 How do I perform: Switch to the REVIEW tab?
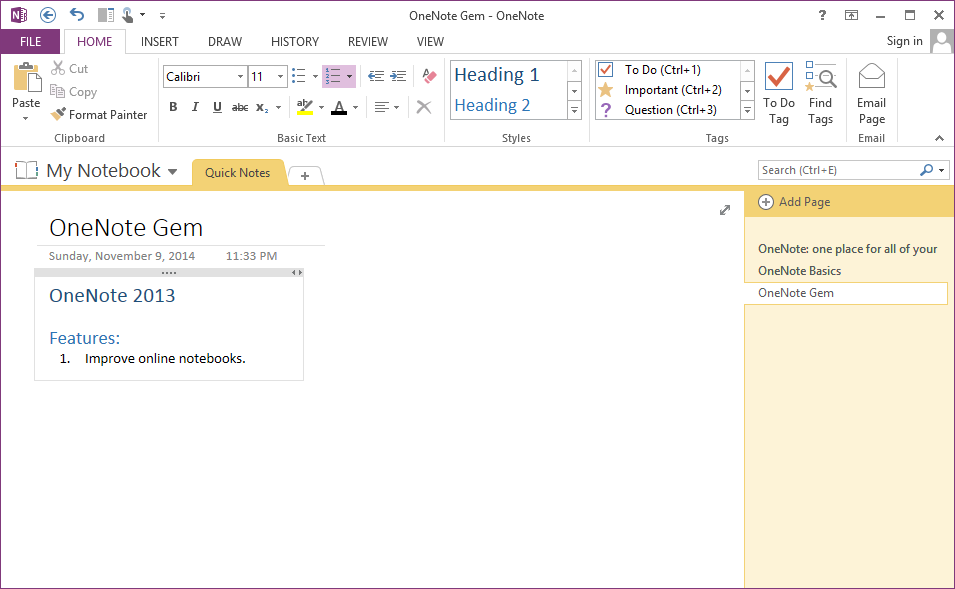[x=368, y=41]
